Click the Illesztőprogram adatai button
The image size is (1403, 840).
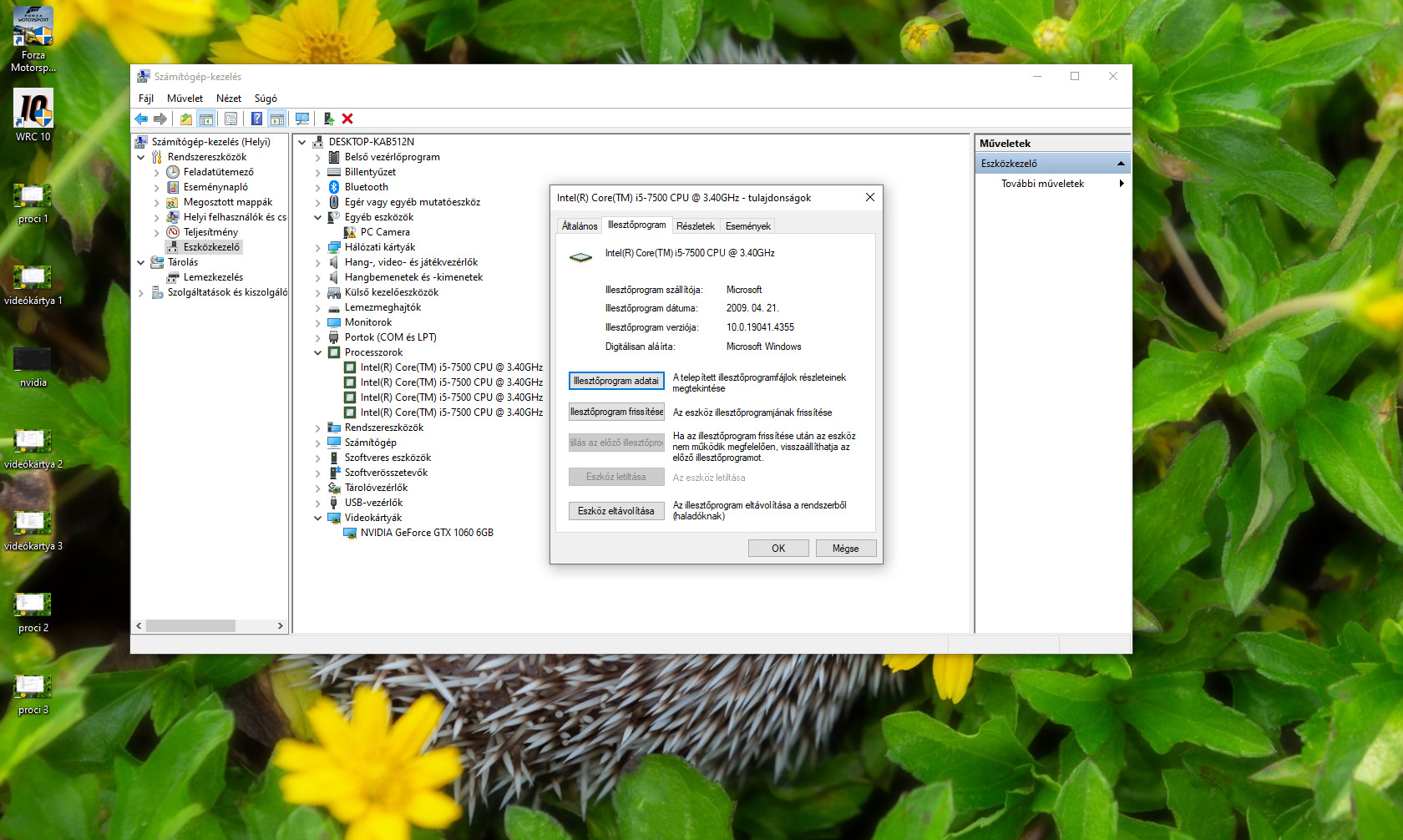(616, 381)
